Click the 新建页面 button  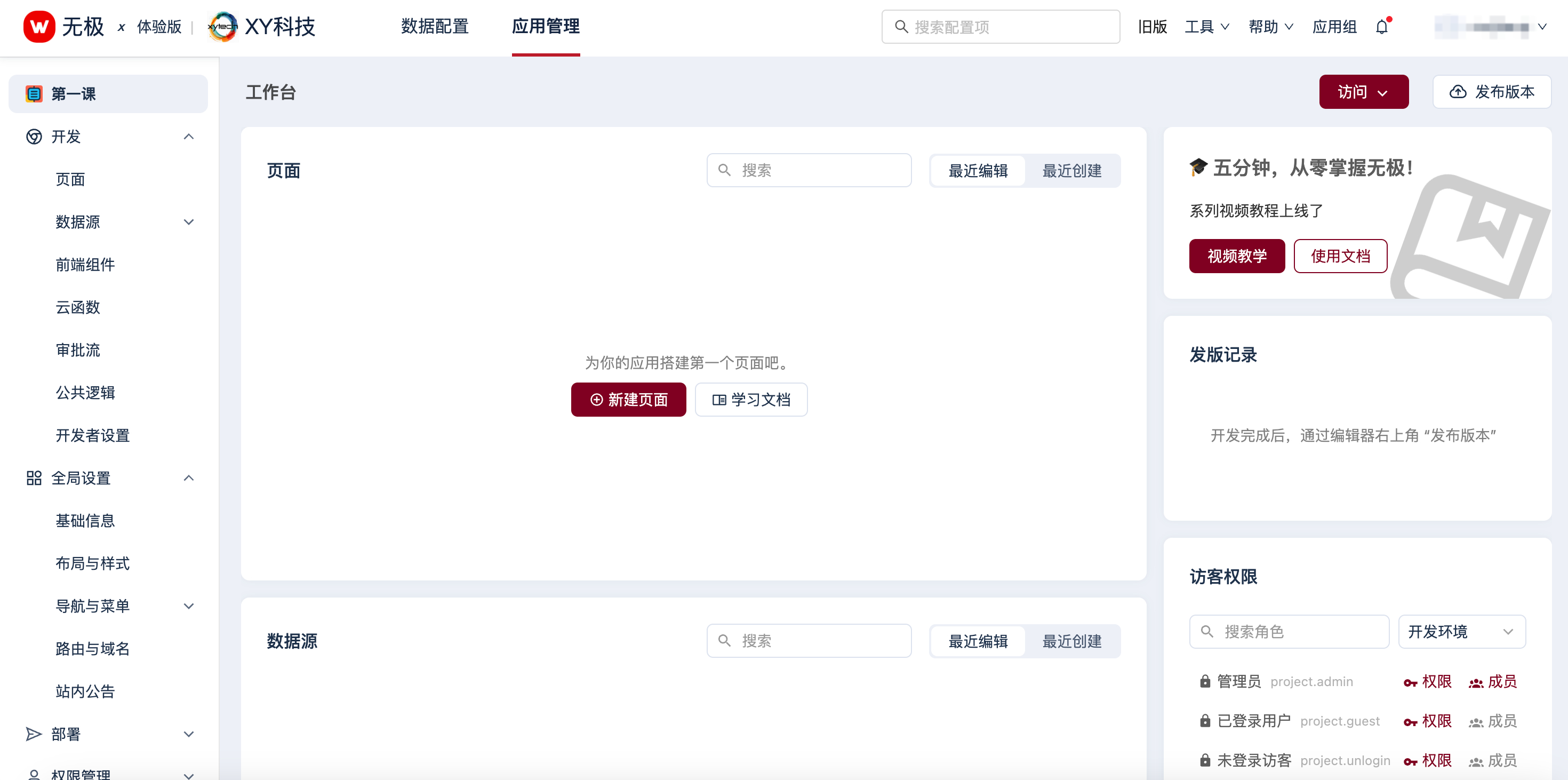click(x=628, y=400)
